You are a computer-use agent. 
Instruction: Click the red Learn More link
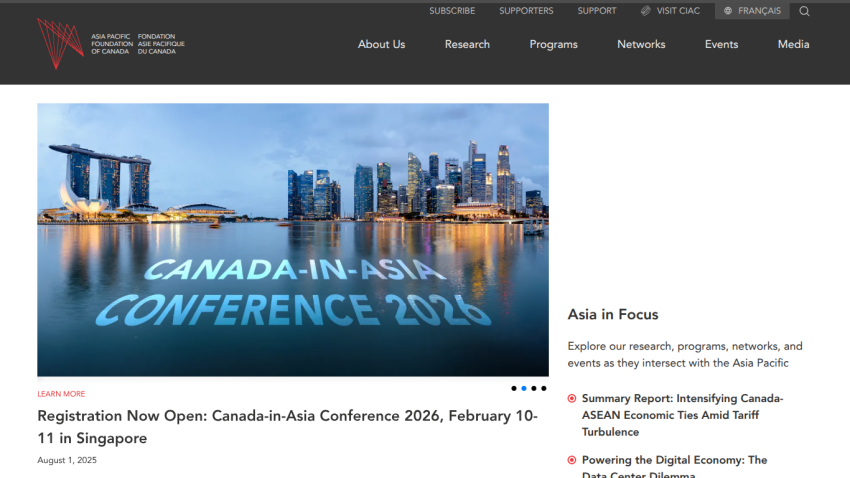coord(61,394)
